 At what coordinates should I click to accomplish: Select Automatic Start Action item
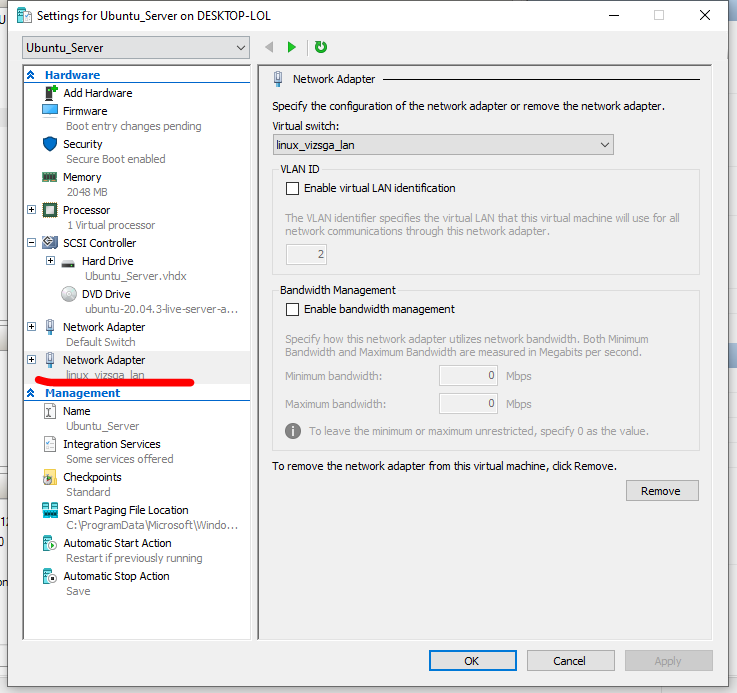coord(117,543)
